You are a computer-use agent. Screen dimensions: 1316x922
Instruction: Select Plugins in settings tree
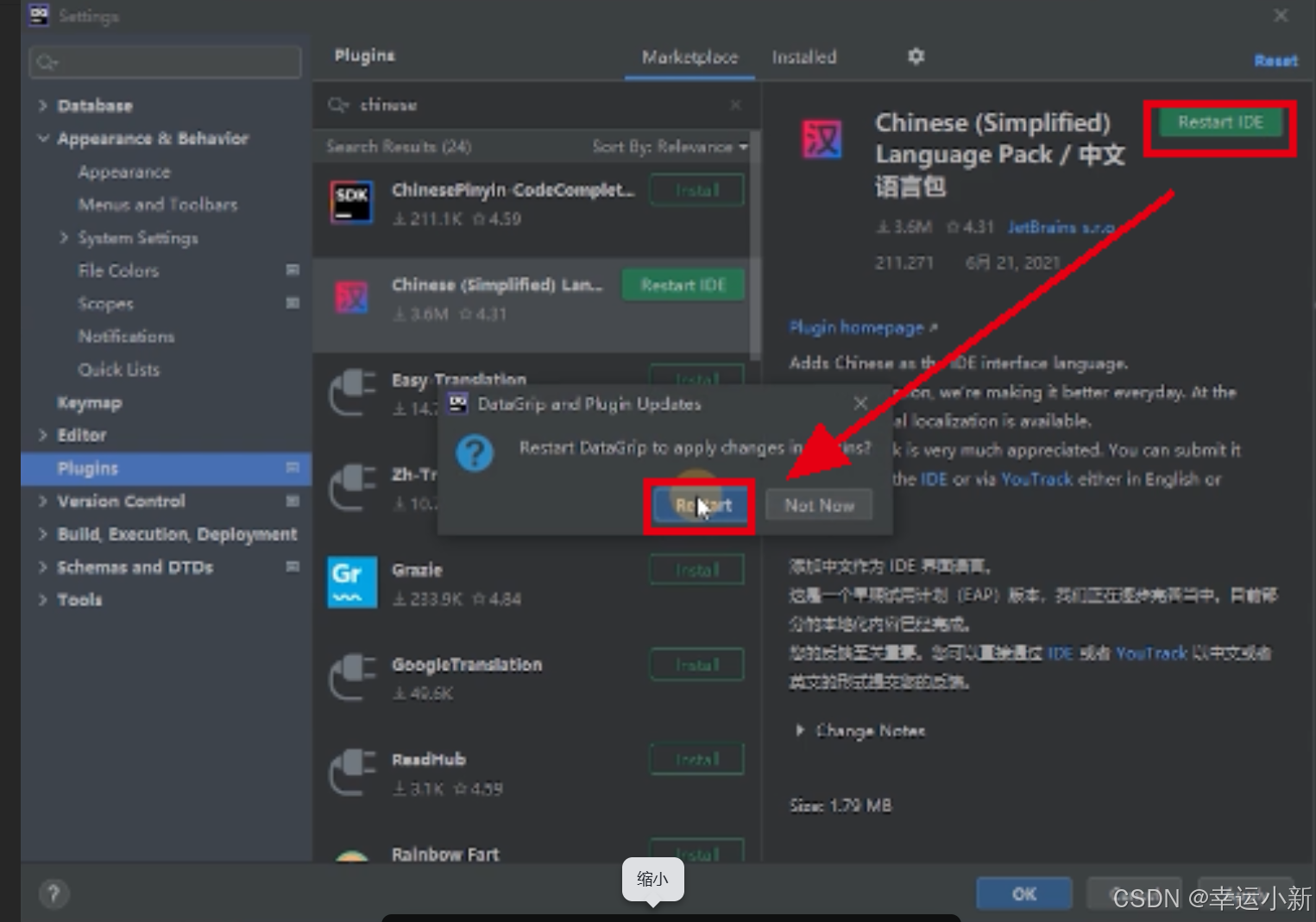(167, 468)
